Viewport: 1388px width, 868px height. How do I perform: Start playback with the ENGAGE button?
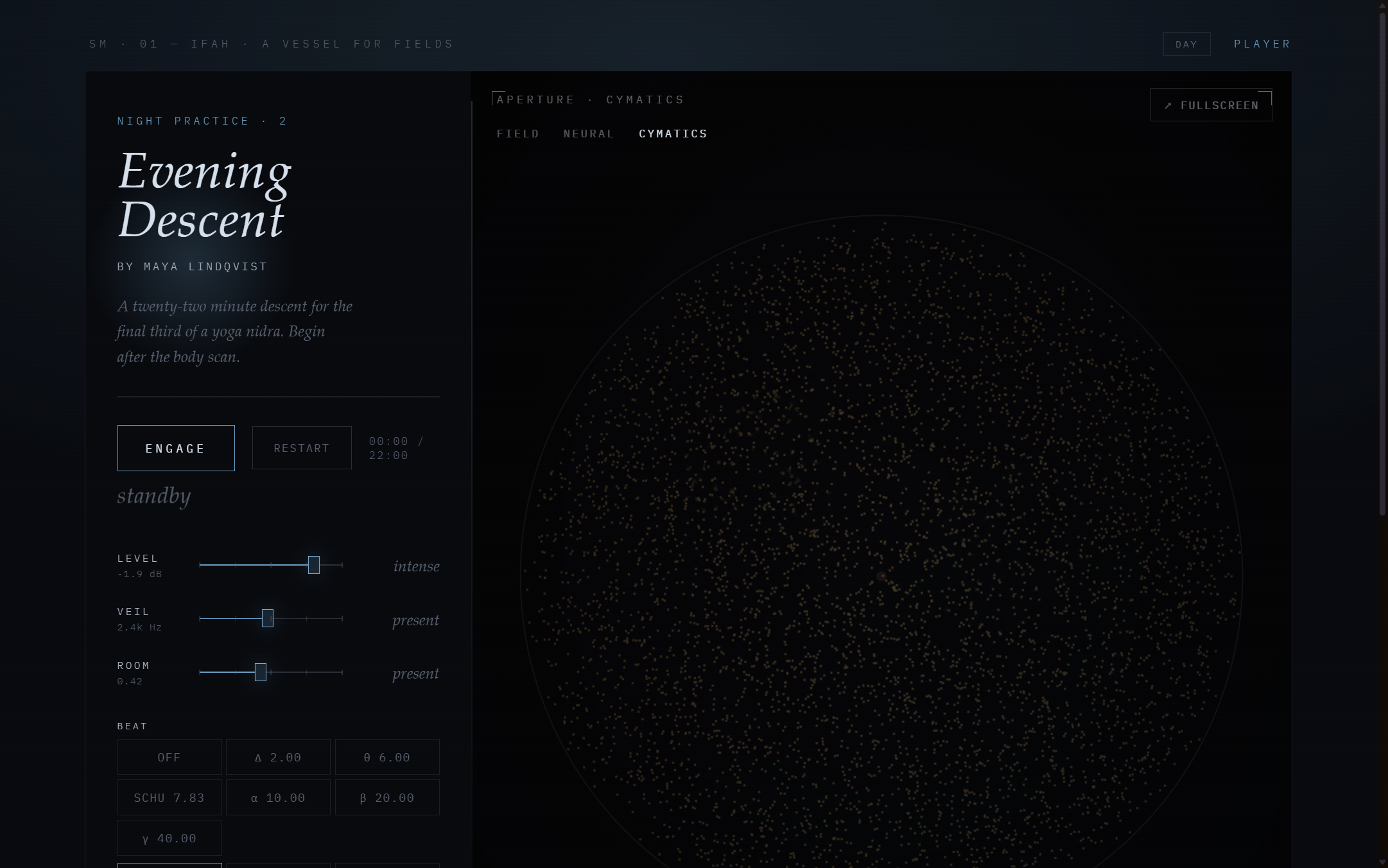pos(176,448)
